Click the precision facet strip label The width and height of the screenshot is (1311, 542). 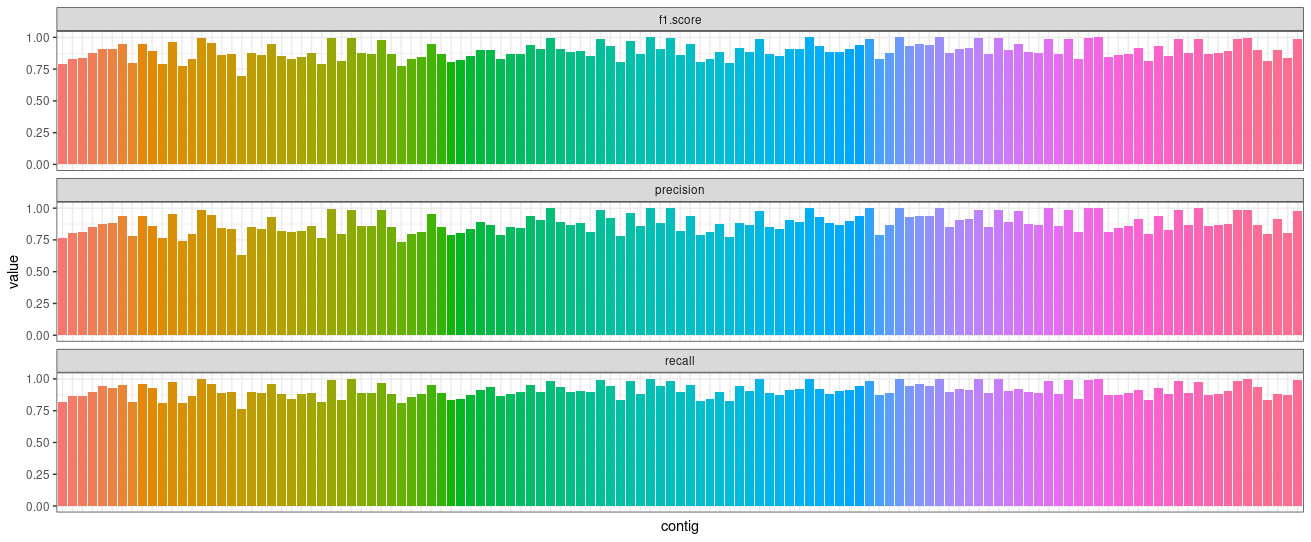click(x=679, y=190)
